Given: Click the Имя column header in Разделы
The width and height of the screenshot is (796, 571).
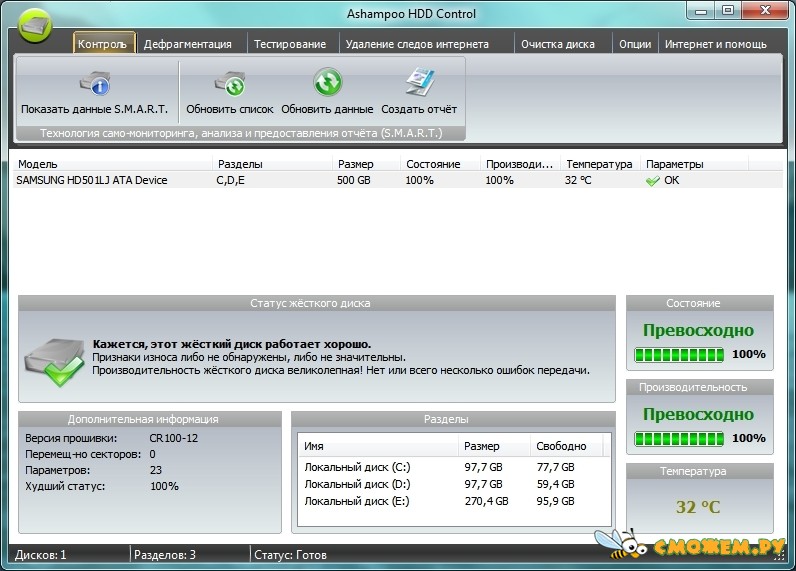Looking at the screenshot, I should click(x=378, y=446).
